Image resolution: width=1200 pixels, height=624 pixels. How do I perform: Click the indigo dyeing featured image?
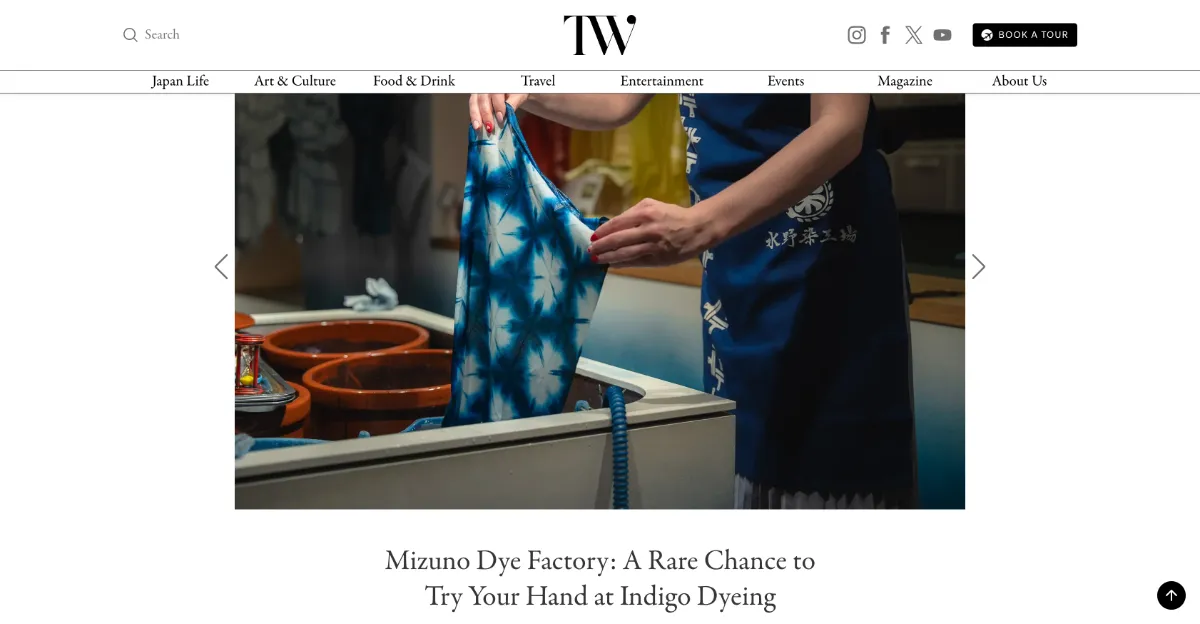point(600,301)
